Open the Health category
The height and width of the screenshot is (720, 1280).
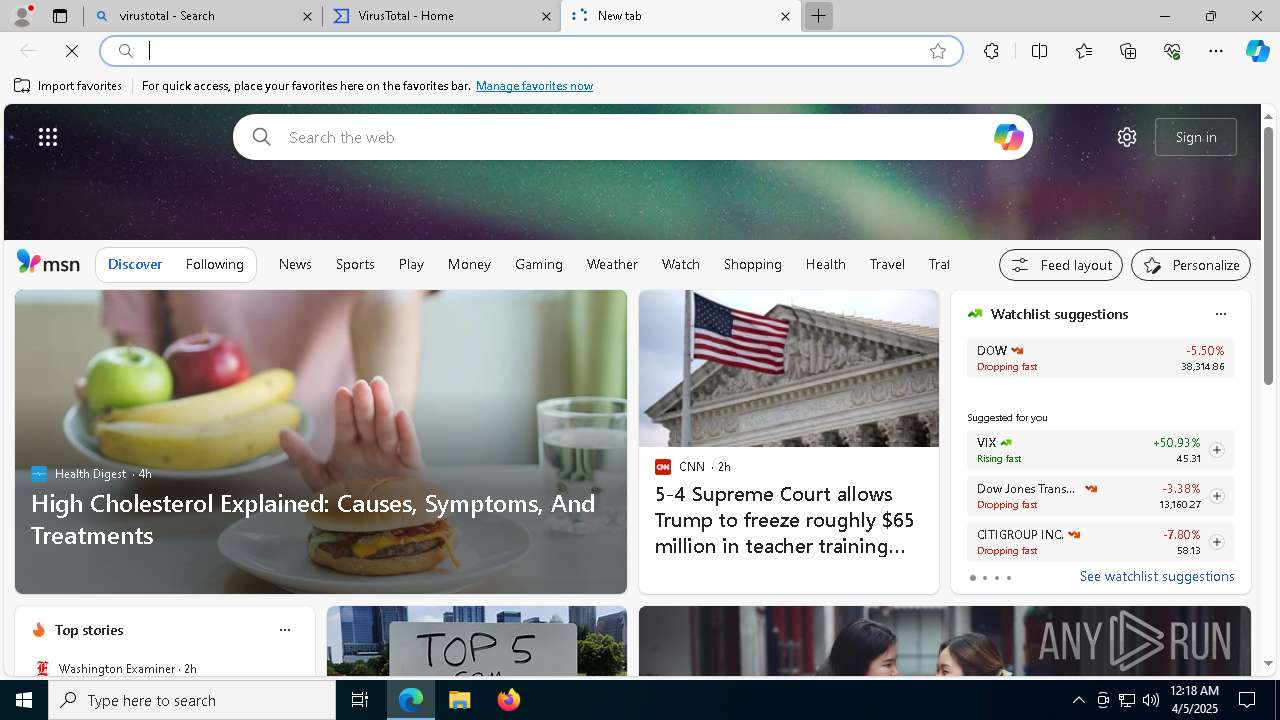825,264
